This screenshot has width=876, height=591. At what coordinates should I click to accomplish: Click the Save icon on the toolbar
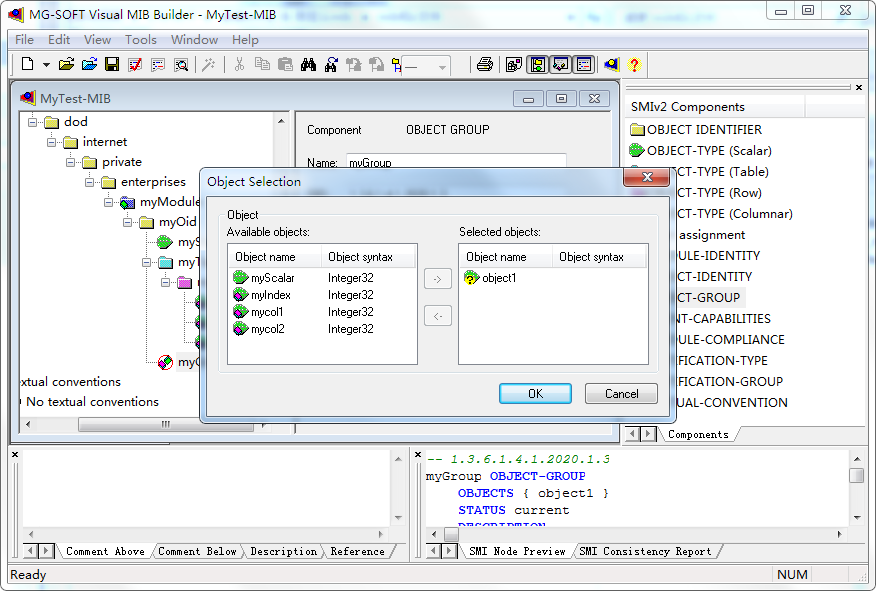click(x=111, y=63)
